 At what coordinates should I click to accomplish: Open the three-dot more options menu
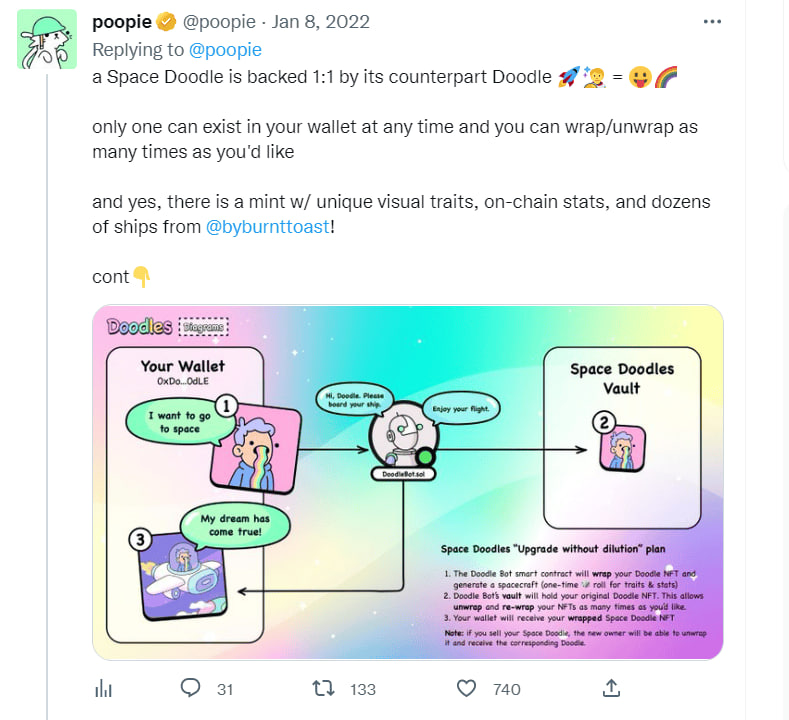(x=711, y=22)
